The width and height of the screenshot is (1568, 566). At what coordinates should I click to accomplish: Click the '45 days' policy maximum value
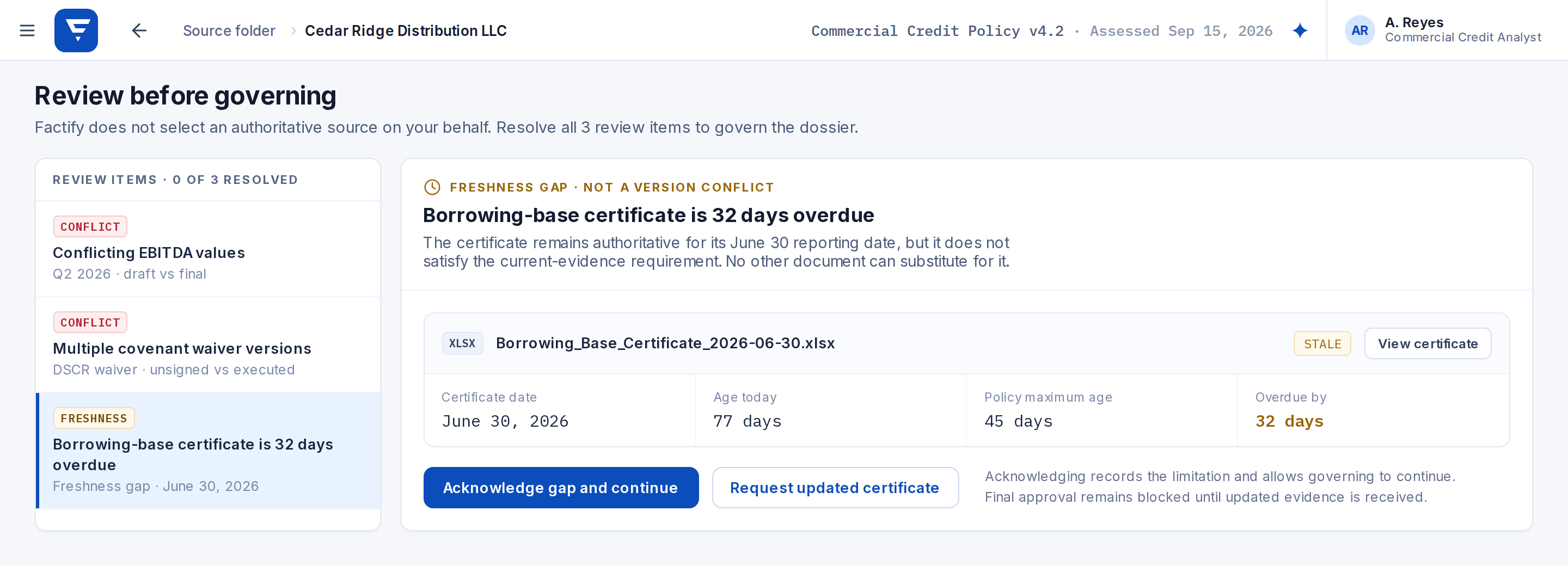[1018, 421]
